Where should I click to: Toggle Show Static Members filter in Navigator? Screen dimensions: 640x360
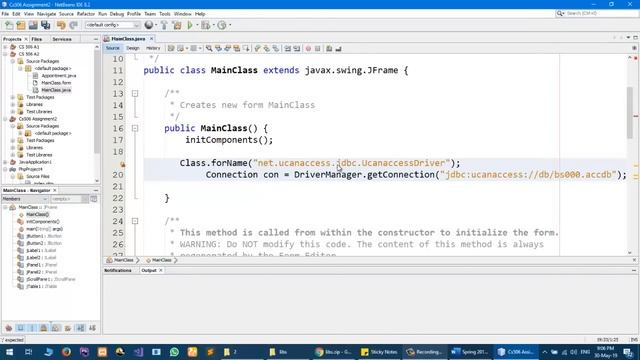point(32,328)
